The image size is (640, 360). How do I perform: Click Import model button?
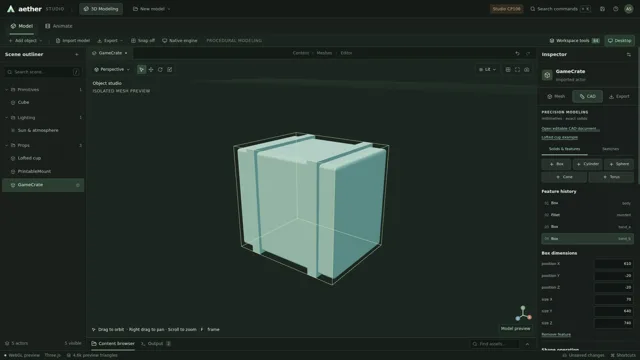[73, 40]
